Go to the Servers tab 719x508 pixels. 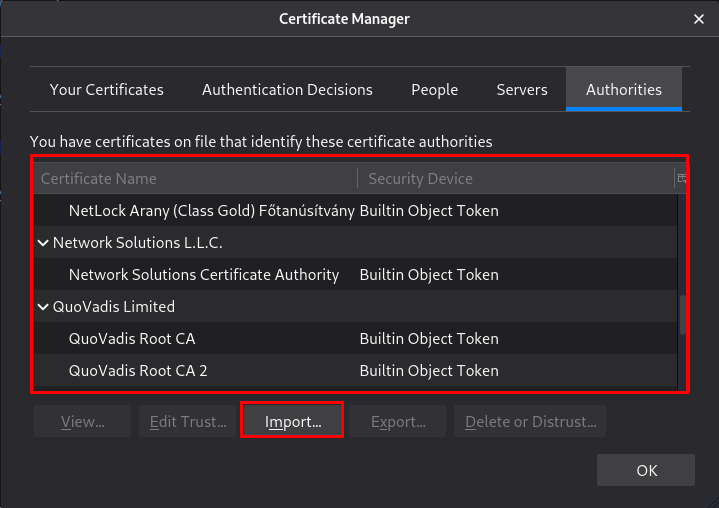coord(522,89)
